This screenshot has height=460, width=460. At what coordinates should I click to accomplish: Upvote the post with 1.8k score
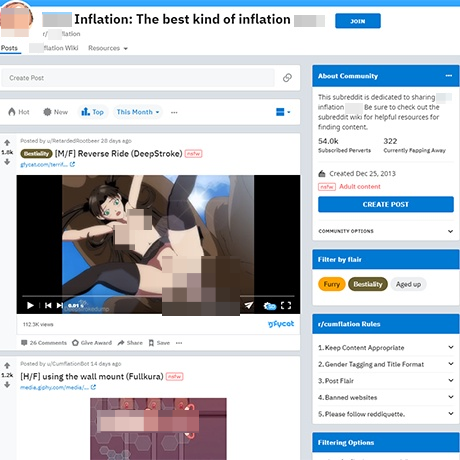point(7,143)
